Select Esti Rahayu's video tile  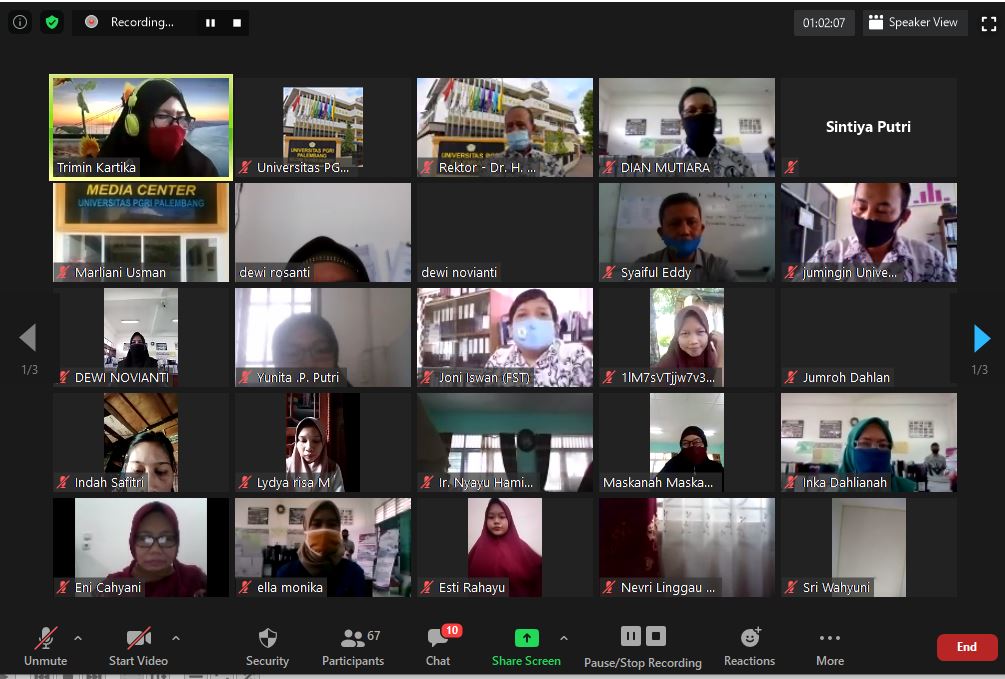pos(505,548)
